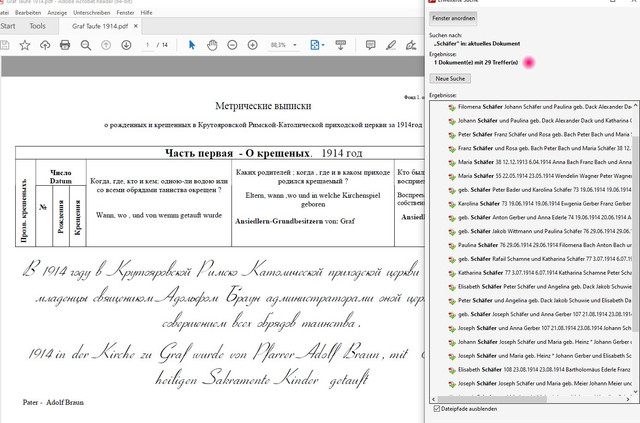
Task: Zoom out with the minus icon
Action: pyautogui.click(x=232, y=45)
